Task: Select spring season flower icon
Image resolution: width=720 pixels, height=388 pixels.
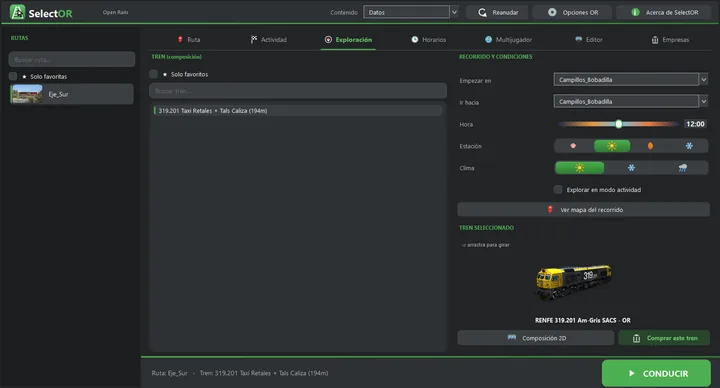Action: coord(573,146)
